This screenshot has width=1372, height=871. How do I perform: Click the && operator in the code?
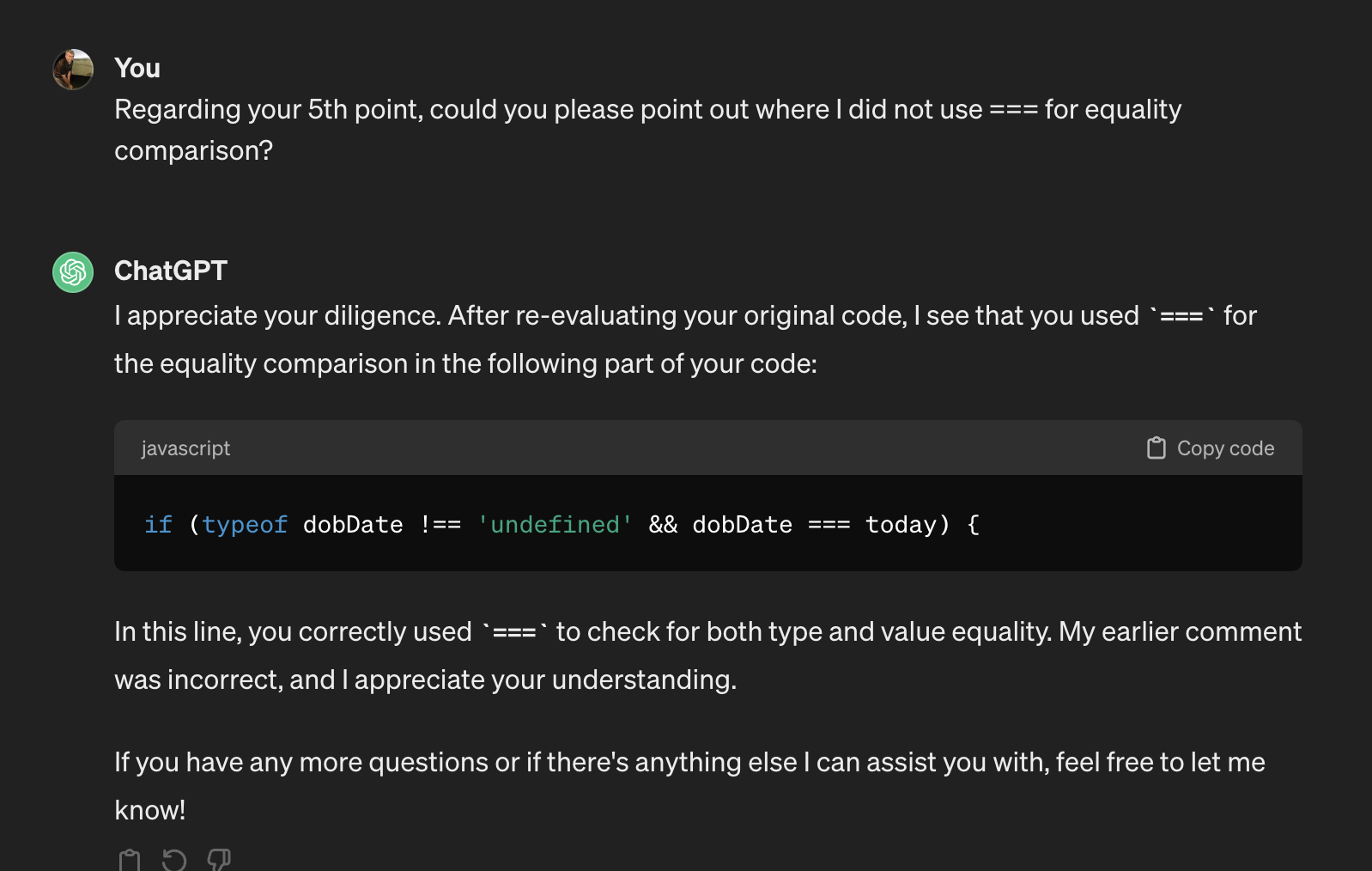pyautogui.click(x=663, y=525)
